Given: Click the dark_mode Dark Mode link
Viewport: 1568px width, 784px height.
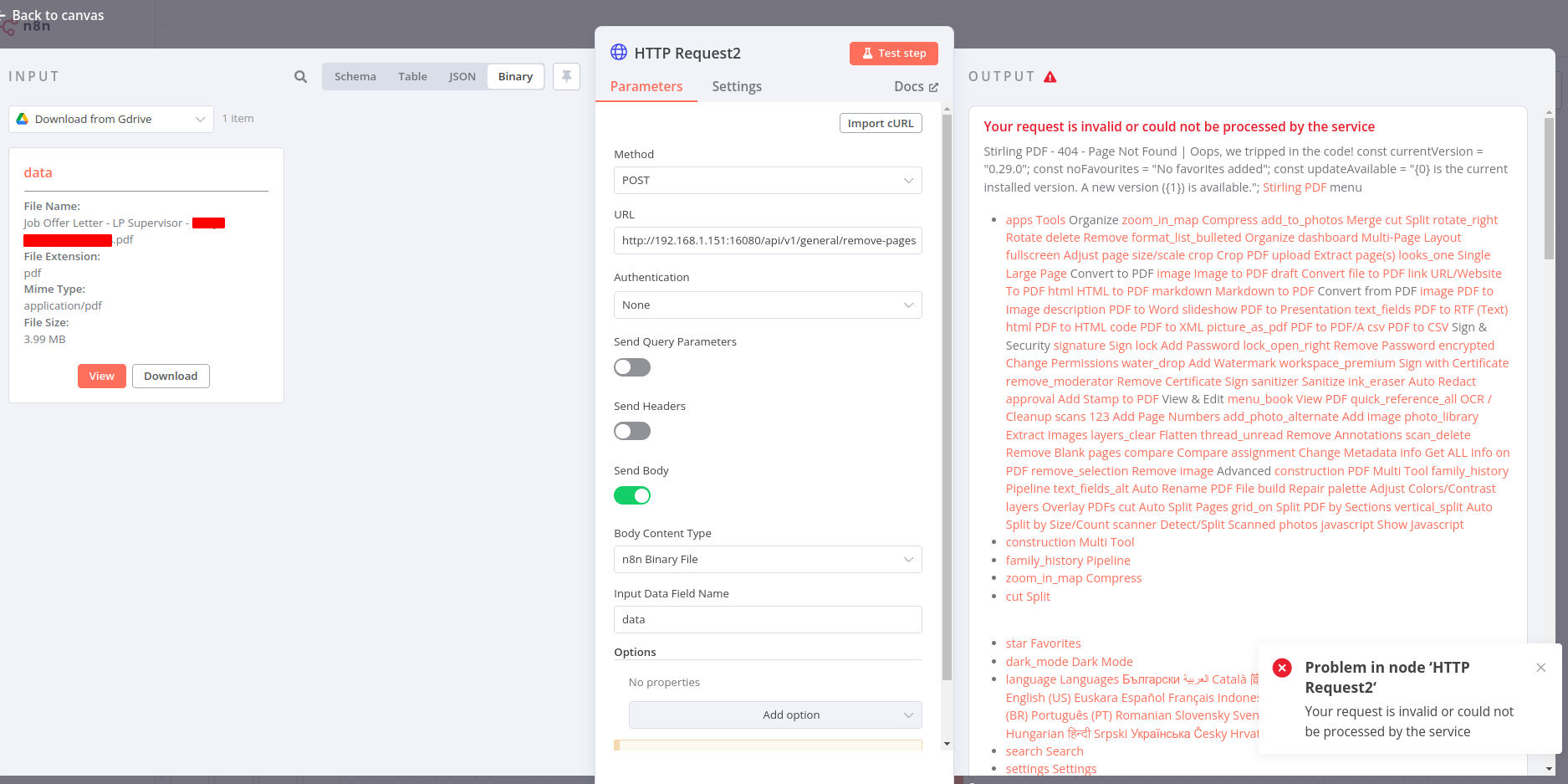Looking at the screenshot, I should (1070, 662).
